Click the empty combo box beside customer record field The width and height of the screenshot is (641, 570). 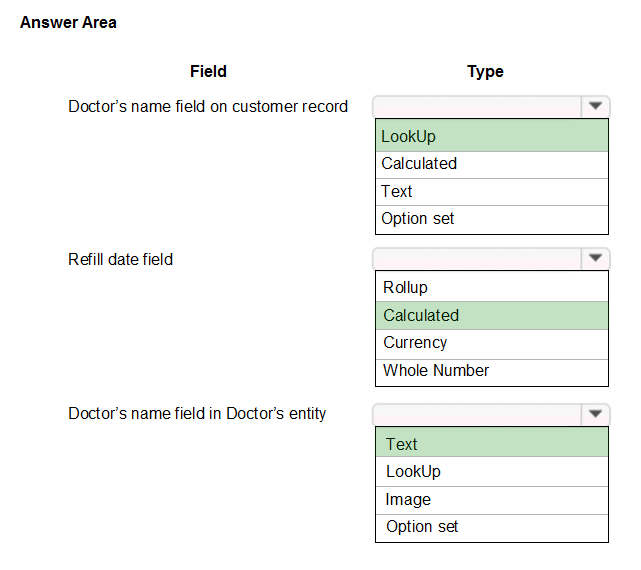tap(477, 107)
